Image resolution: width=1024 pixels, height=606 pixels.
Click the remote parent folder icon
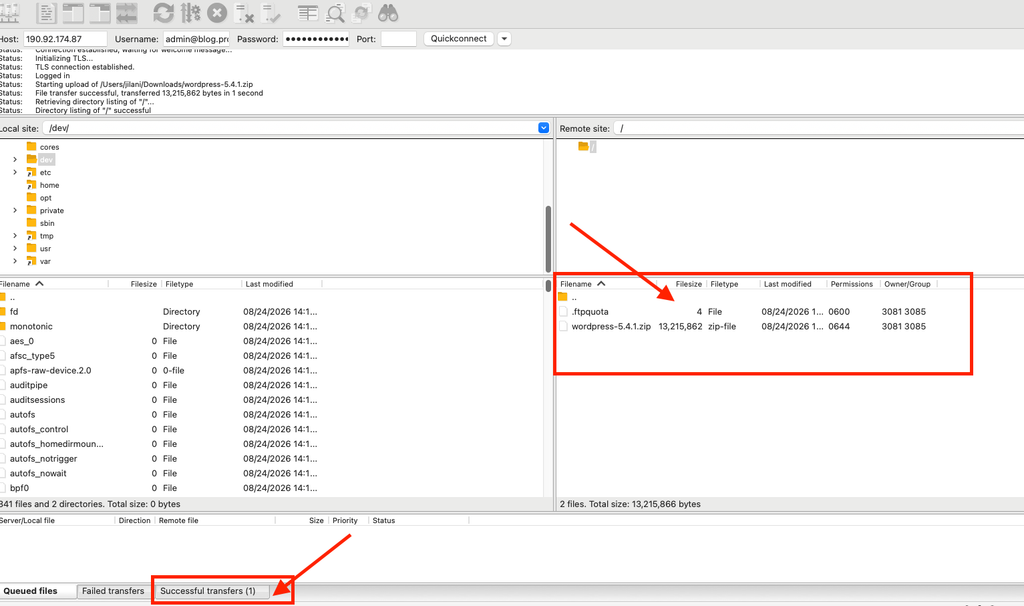click(563, 297)
